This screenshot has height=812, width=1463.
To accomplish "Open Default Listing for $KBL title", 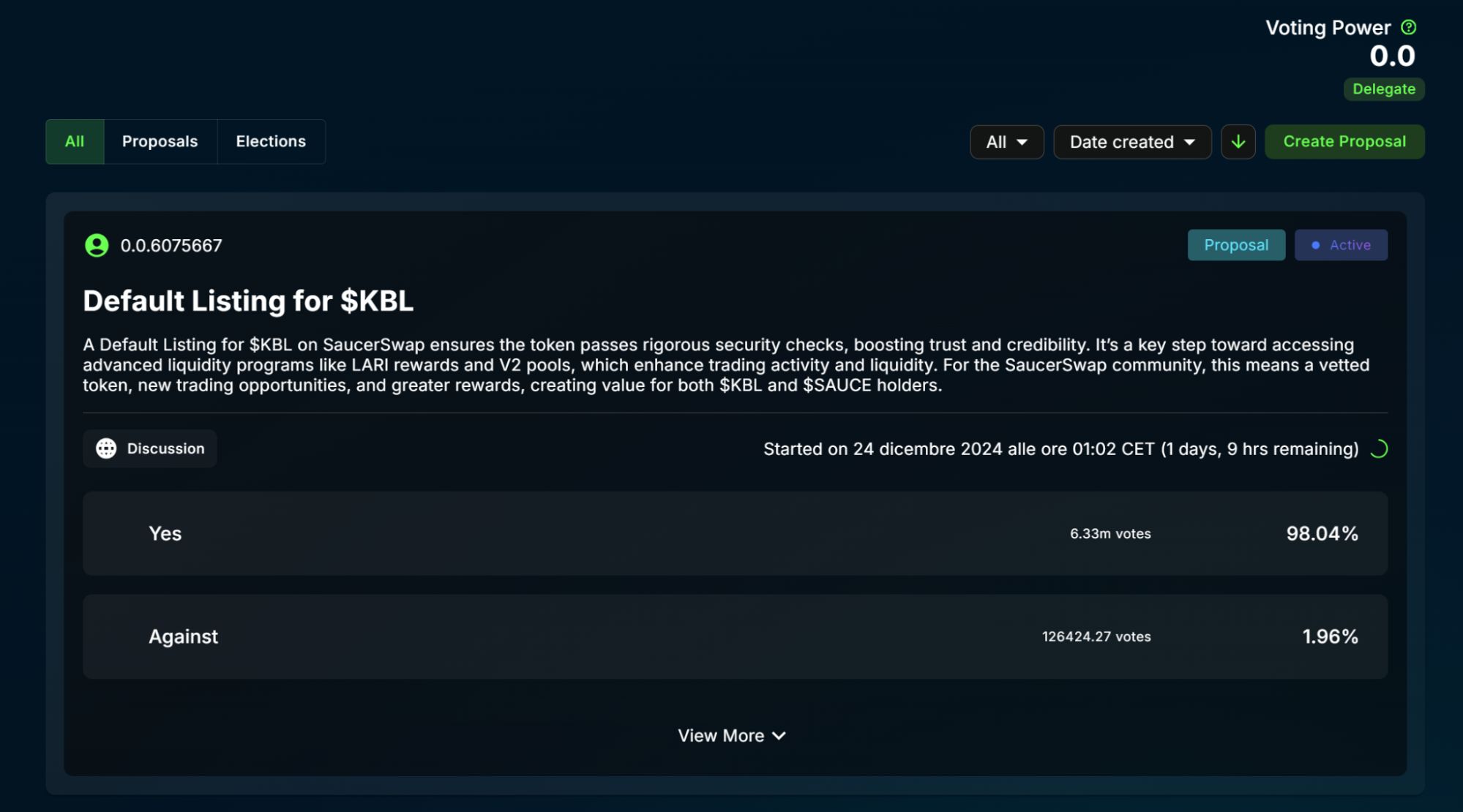I will pos(248,301).
